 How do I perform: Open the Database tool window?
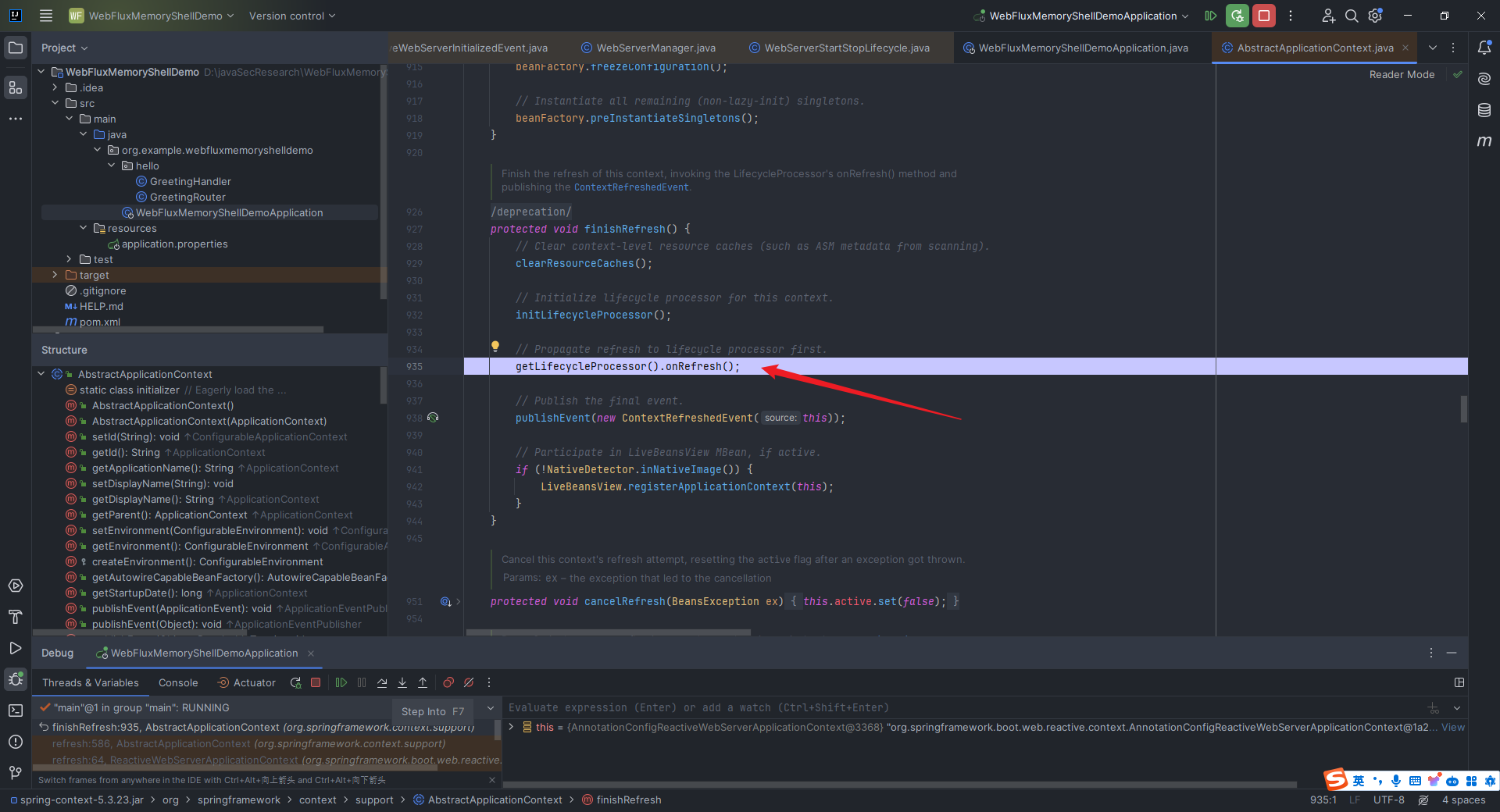(1484, 110)
